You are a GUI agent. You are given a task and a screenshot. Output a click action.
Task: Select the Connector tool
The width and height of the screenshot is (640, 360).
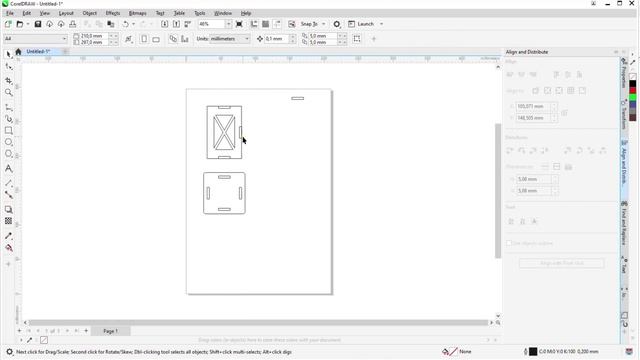pyautogui.click(x=9, y=195)
